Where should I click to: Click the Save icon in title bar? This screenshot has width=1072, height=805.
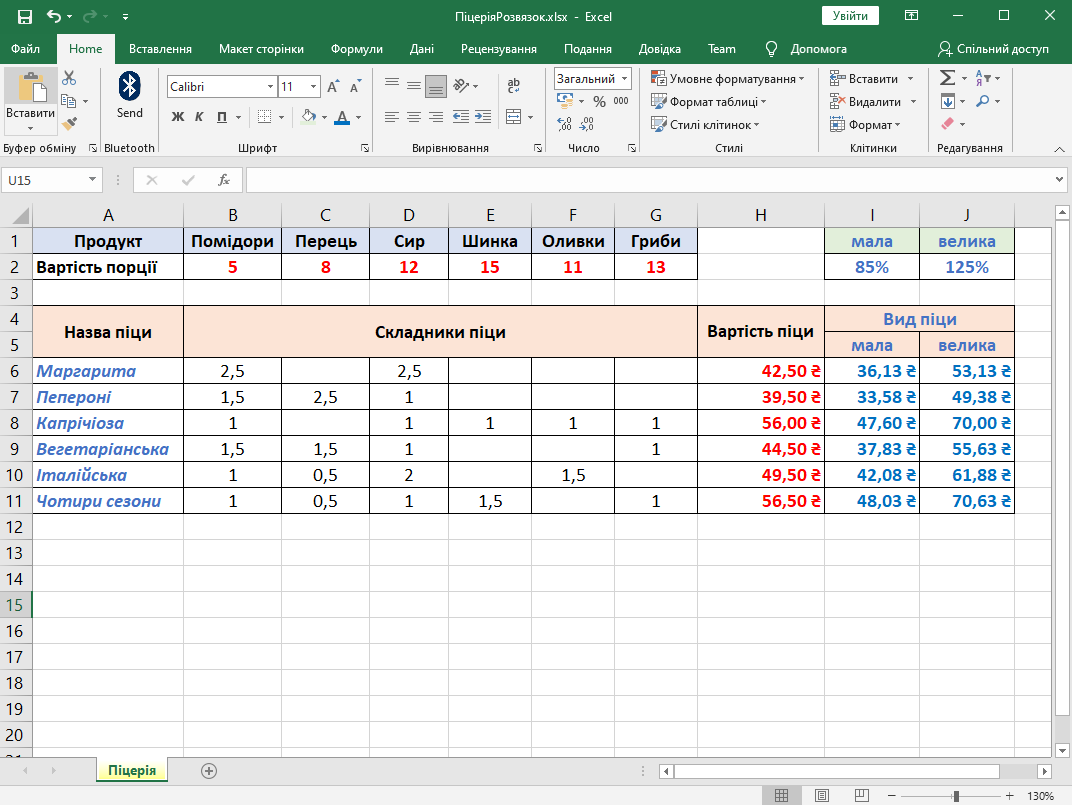pos(25,17)
